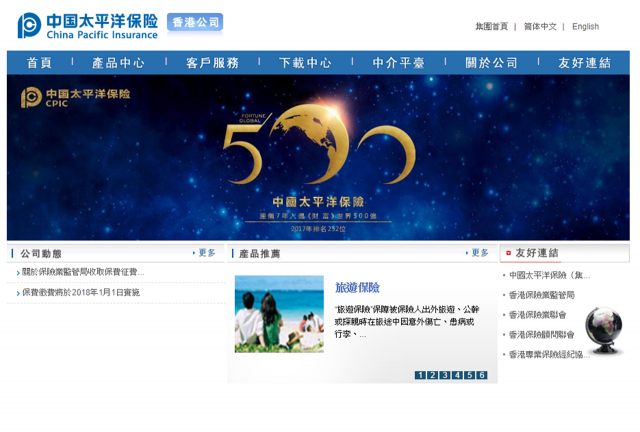This screenshot has width=640, height=432.
Task: Click the gold CPIC logo in banner
Action: 75,97
